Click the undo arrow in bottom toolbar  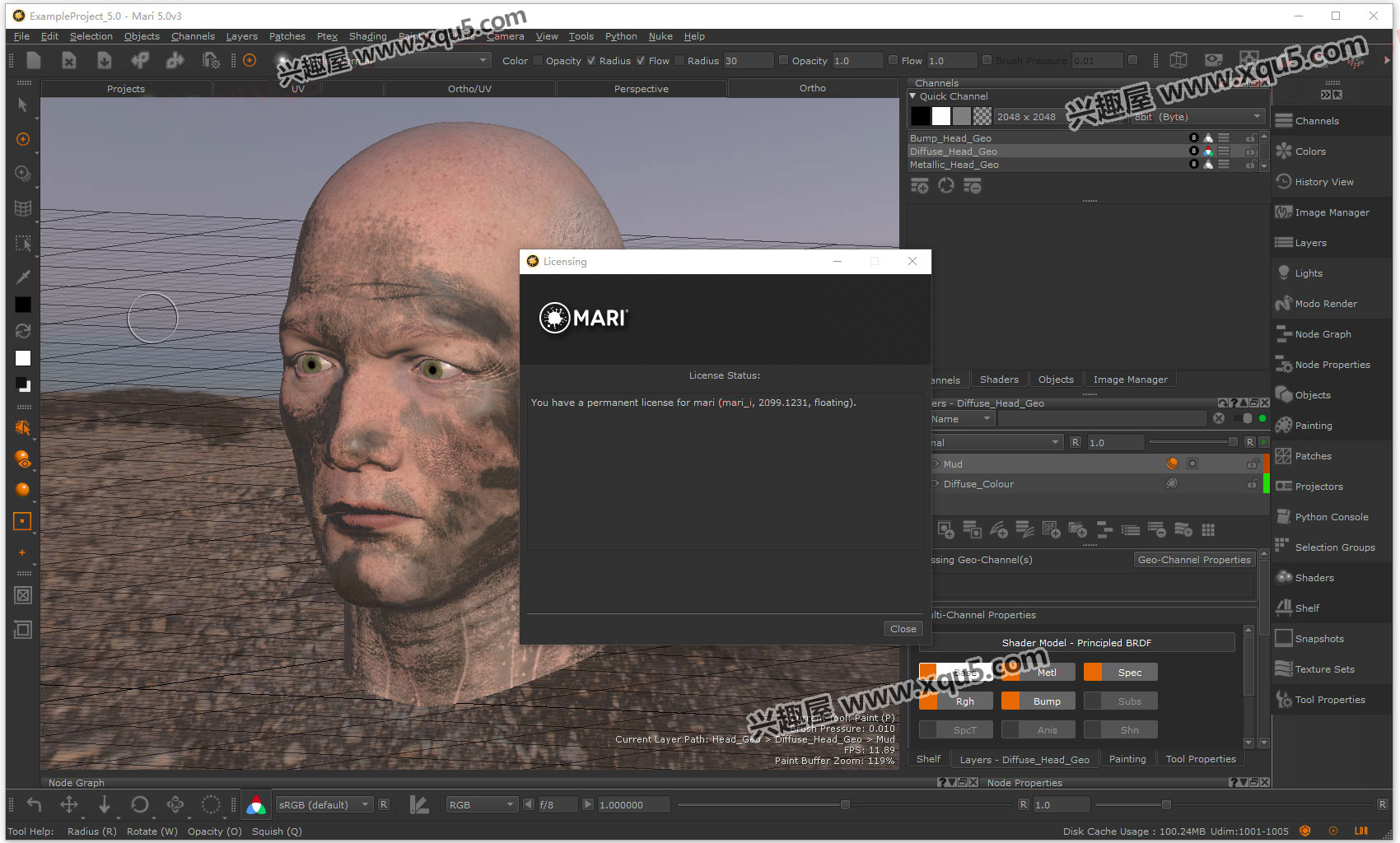point(34,804)
